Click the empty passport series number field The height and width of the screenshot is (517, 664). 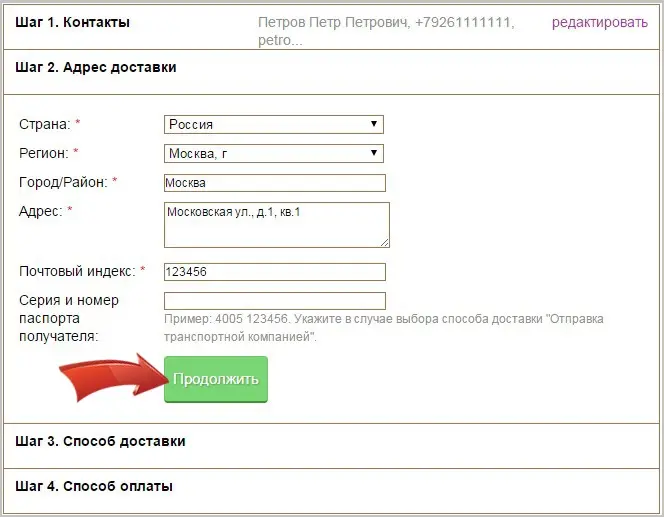(275, 301)
